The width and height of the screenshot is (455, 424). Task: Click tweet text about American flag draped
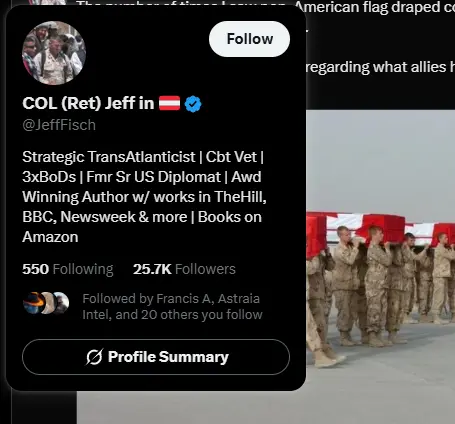coord(374,7)
